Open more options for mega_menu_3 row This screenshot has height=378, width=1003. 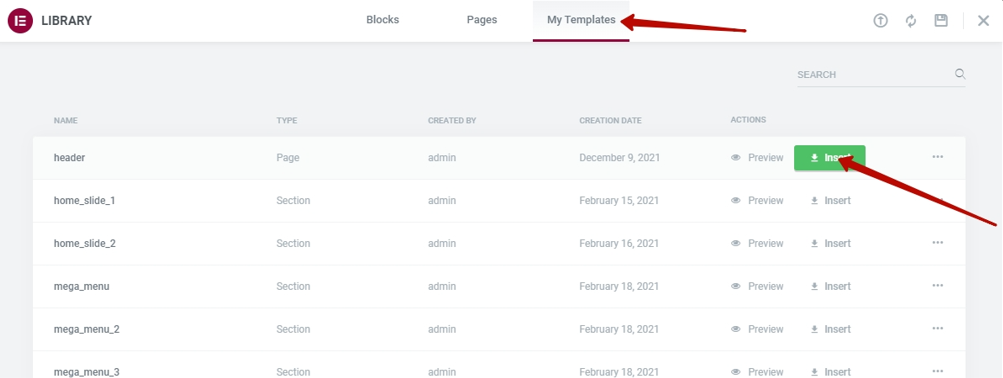pyautogui.click(x=938, y=371)
